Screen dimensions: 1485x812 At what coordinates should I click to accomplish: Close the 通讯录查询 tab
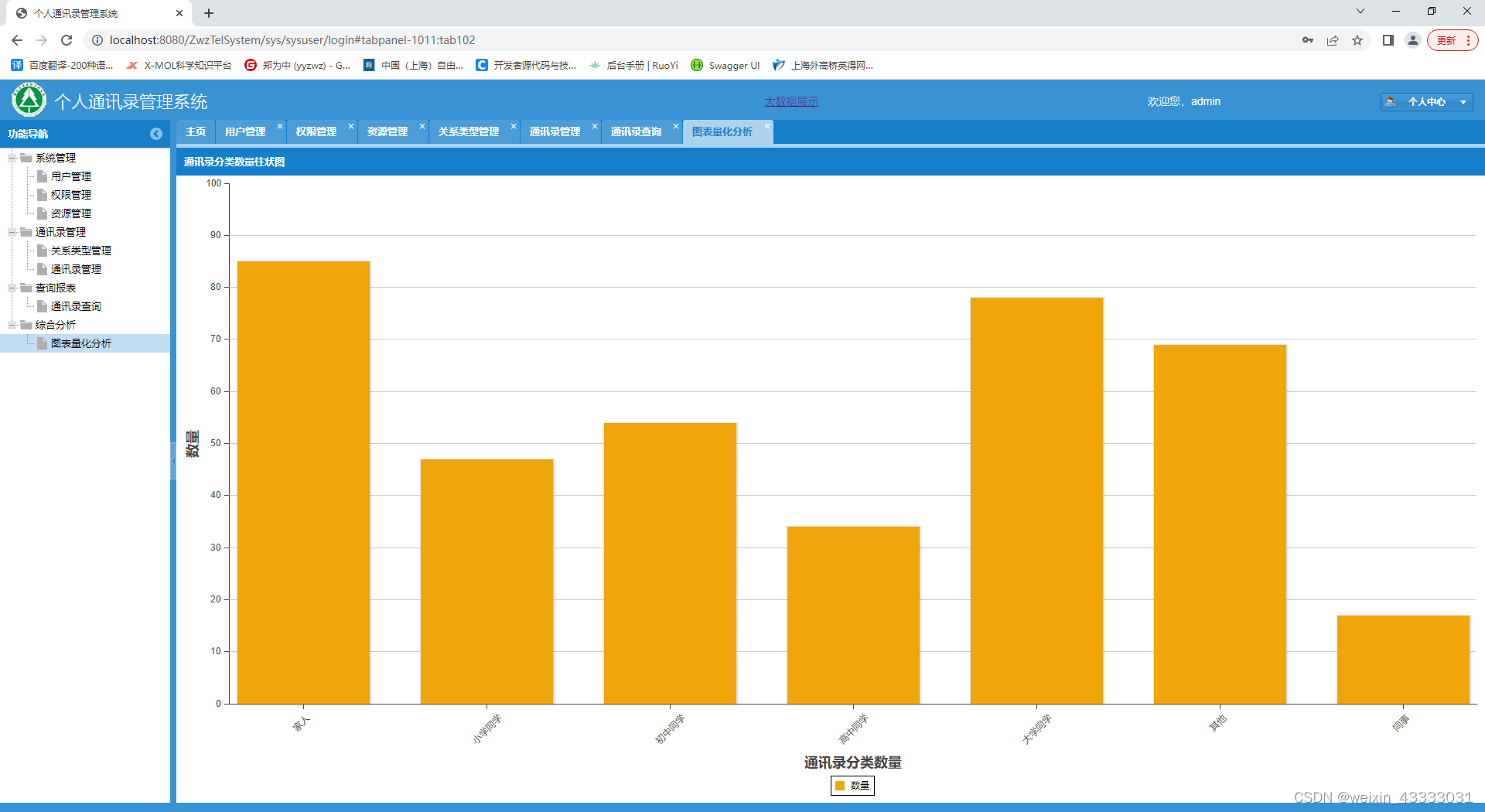pos(676,126)
